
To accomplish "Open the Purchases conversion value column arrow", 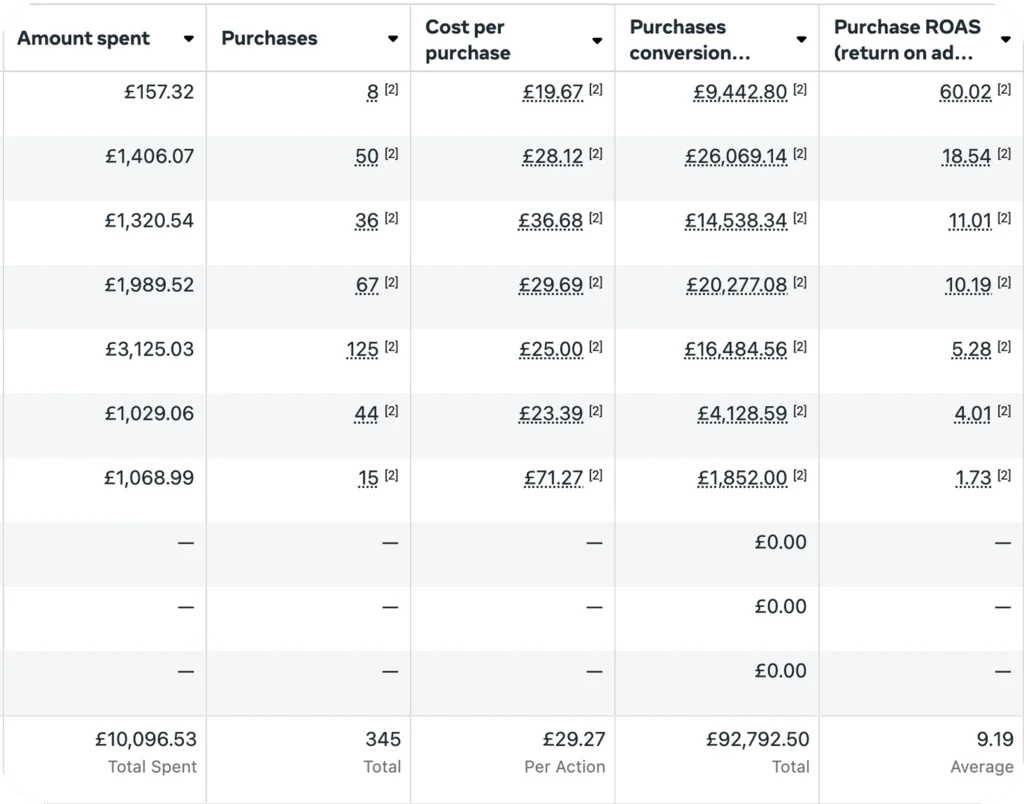I will click(801, 40).
